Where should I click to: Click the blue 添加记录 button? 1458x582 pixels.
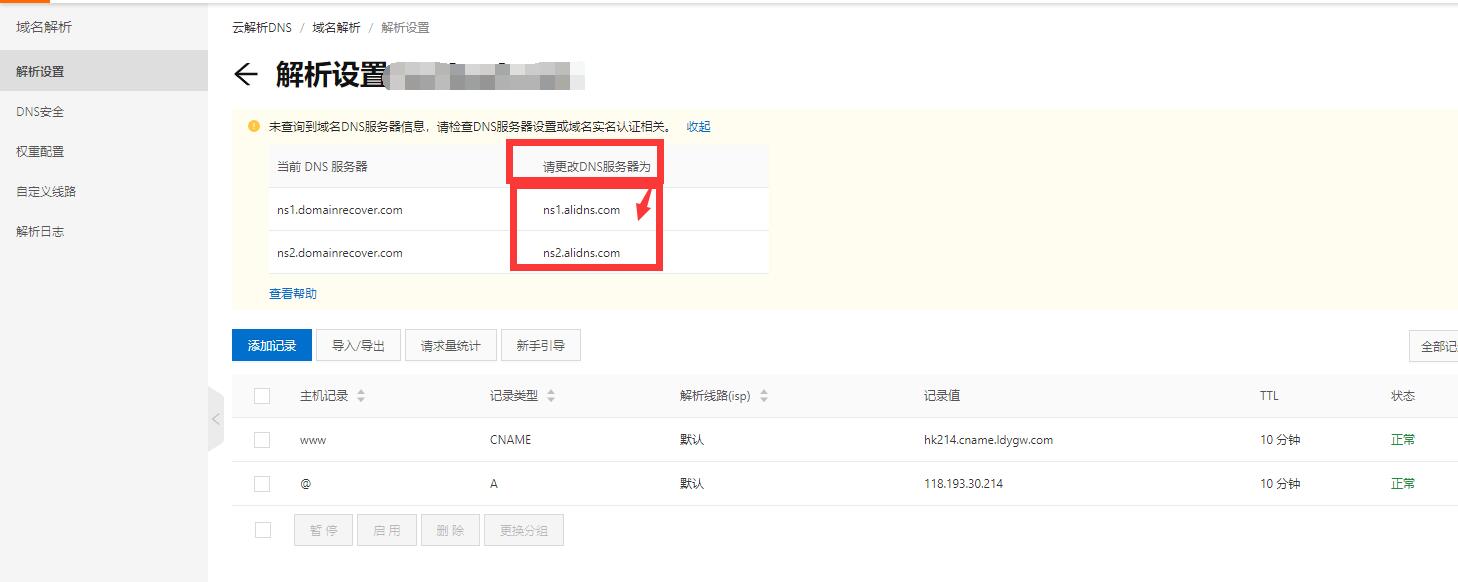point(272,345)
